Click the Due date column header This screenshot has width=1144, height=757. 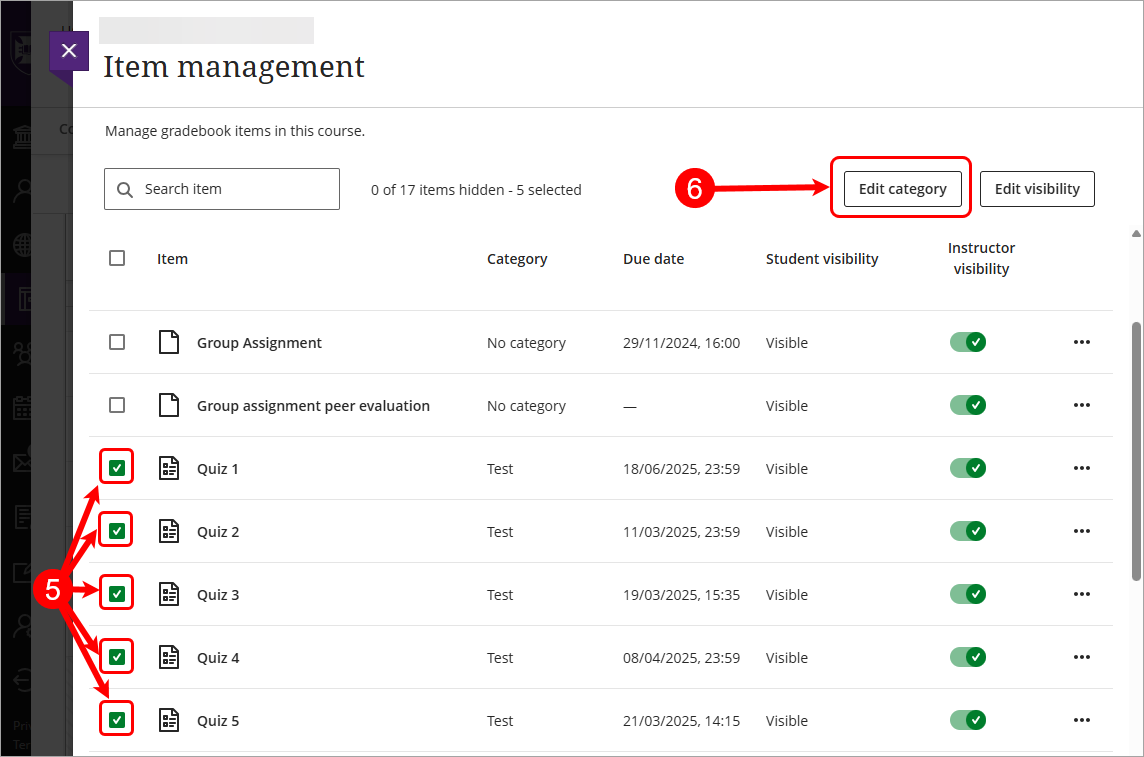click(653, 259)
